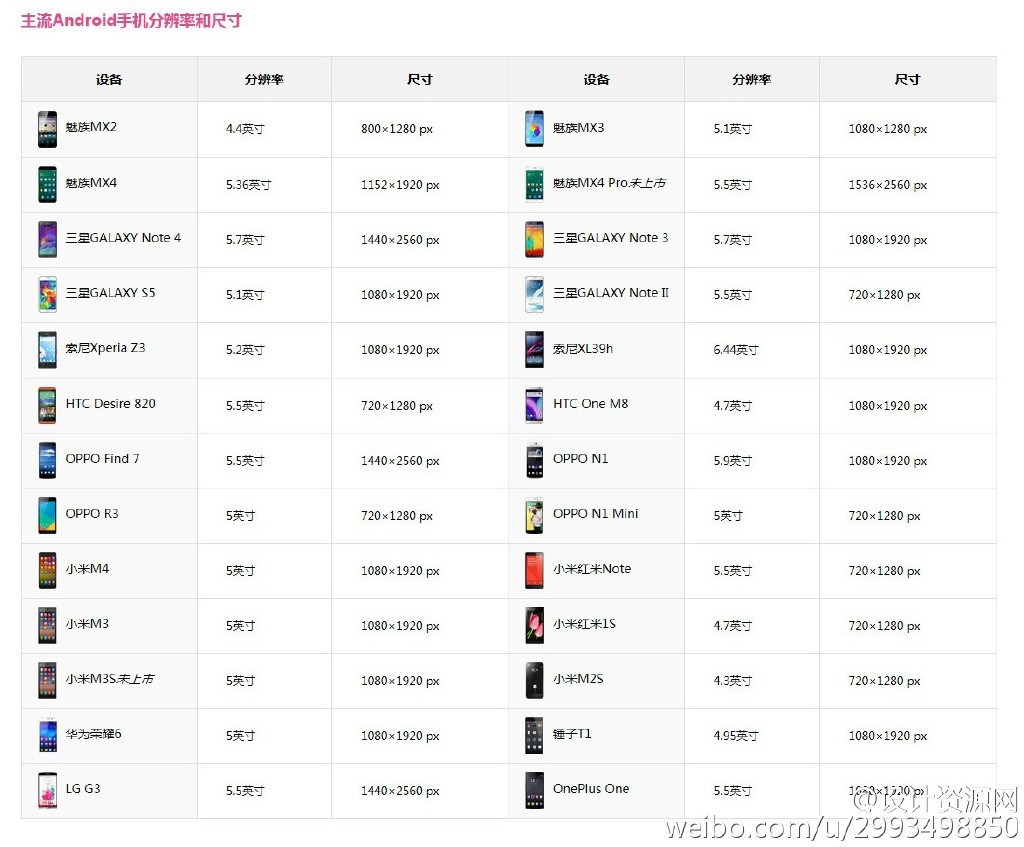Select the 5.36英寸 value for 魅族MX4

click(x=248, y=185)
